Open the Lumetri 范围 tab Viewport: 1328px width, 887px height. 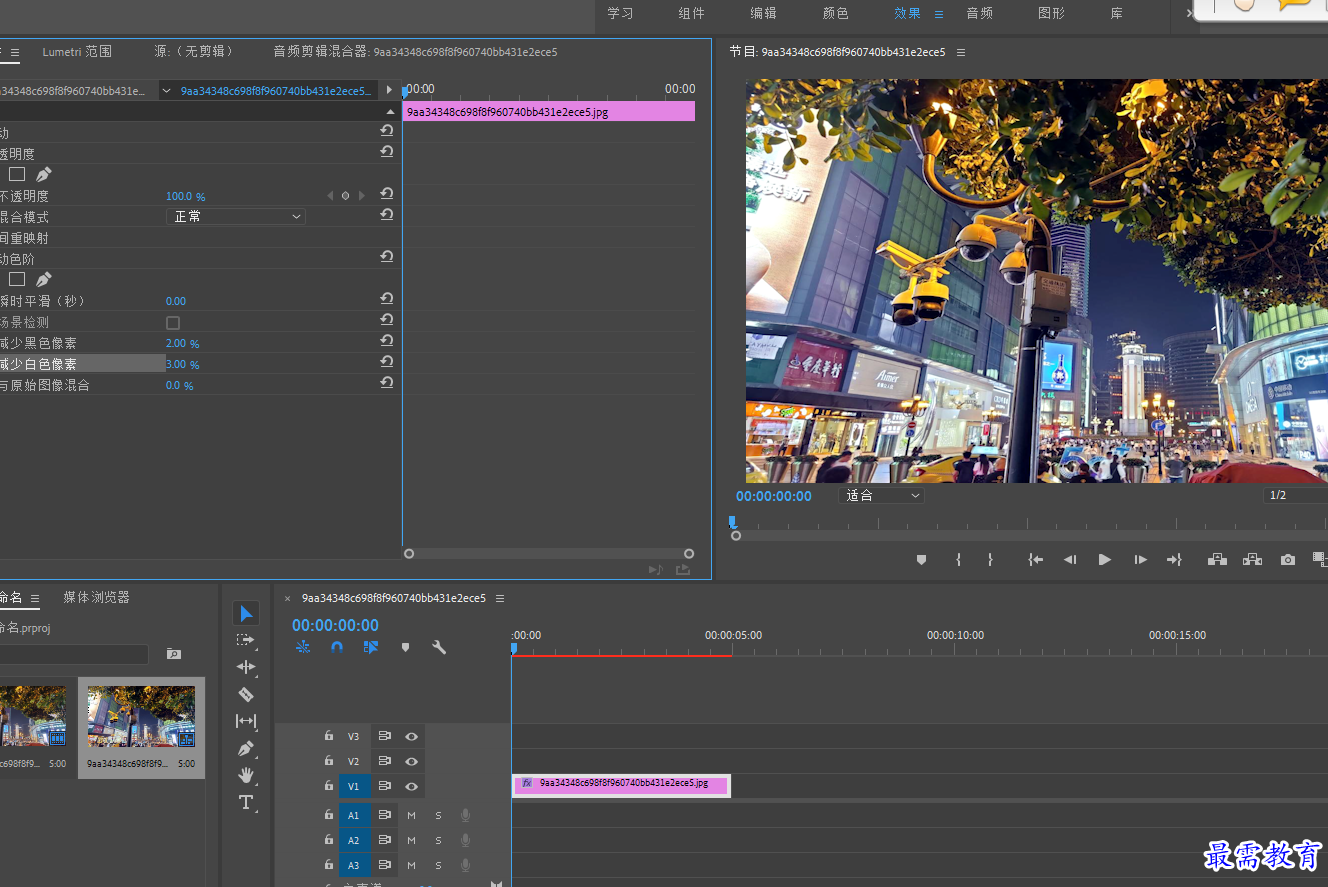(77, 51)
